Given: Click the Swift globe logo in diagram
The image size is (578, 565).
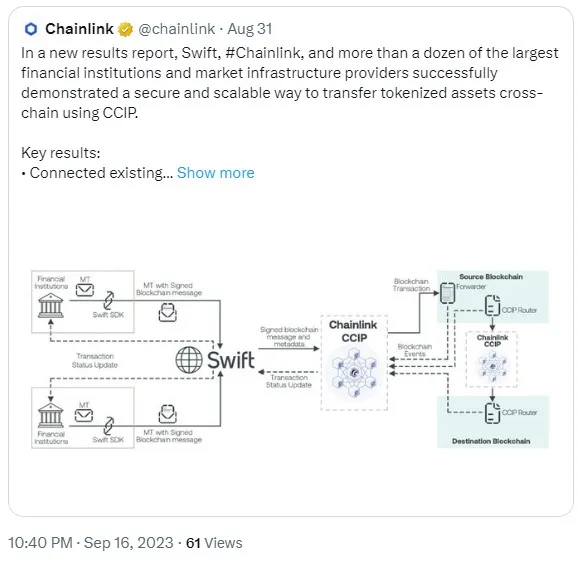Looking at the screenshot, I should click(x=189, y=360).
